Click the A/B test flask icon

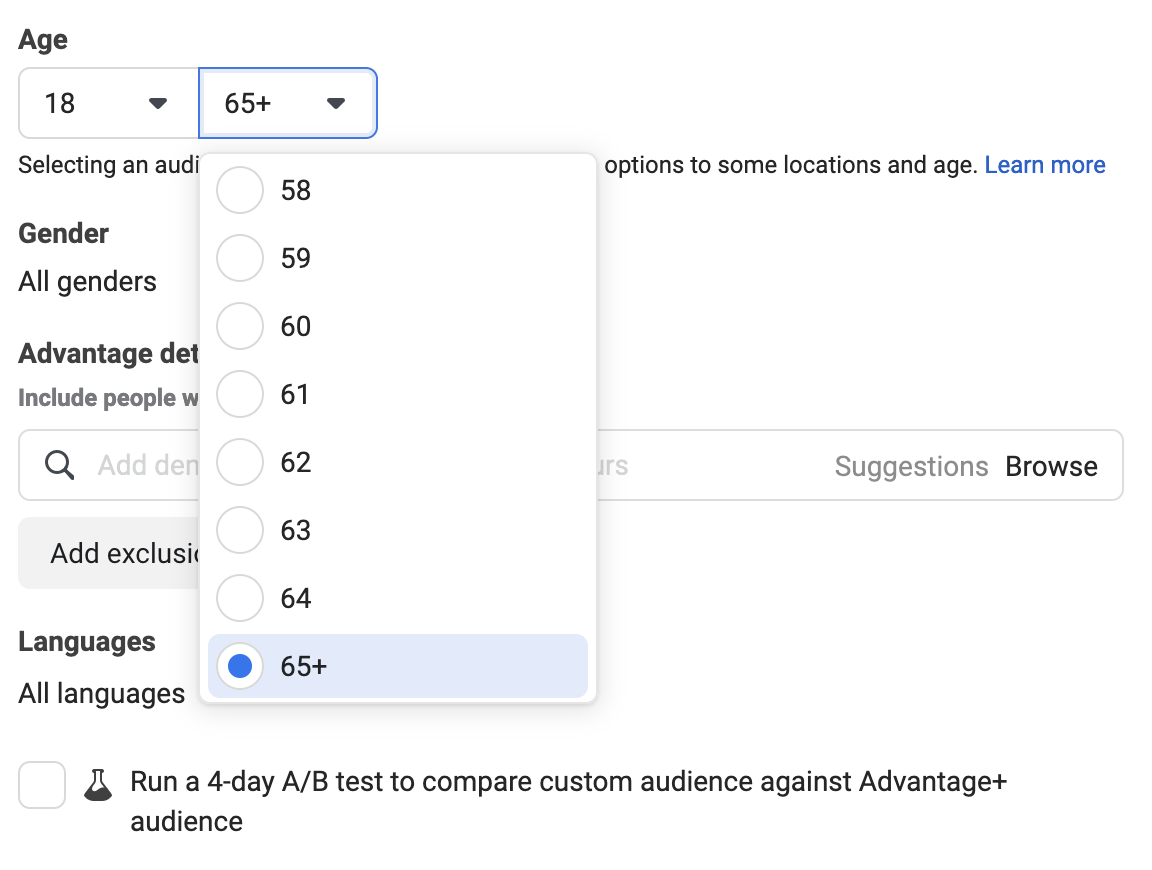coord(97,785)
